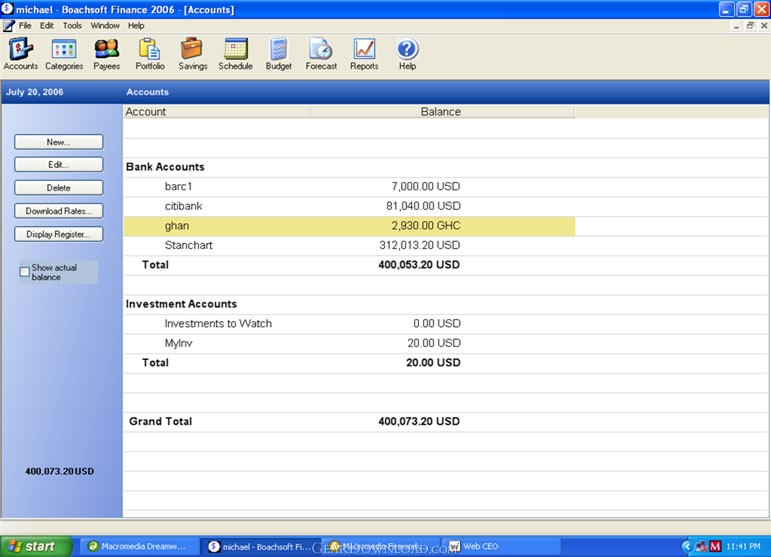Click the Download Rates... button
This screenshot has width=771, height=557.
tap(59, 211)
